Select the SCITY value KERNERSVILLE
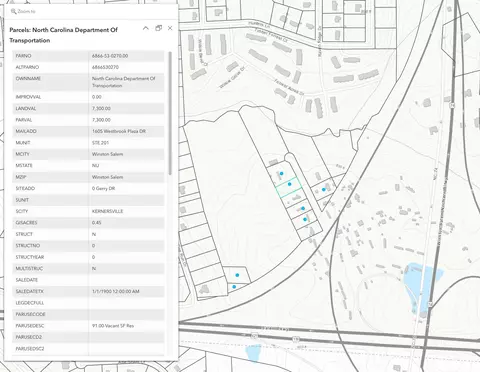 (107, 211)
